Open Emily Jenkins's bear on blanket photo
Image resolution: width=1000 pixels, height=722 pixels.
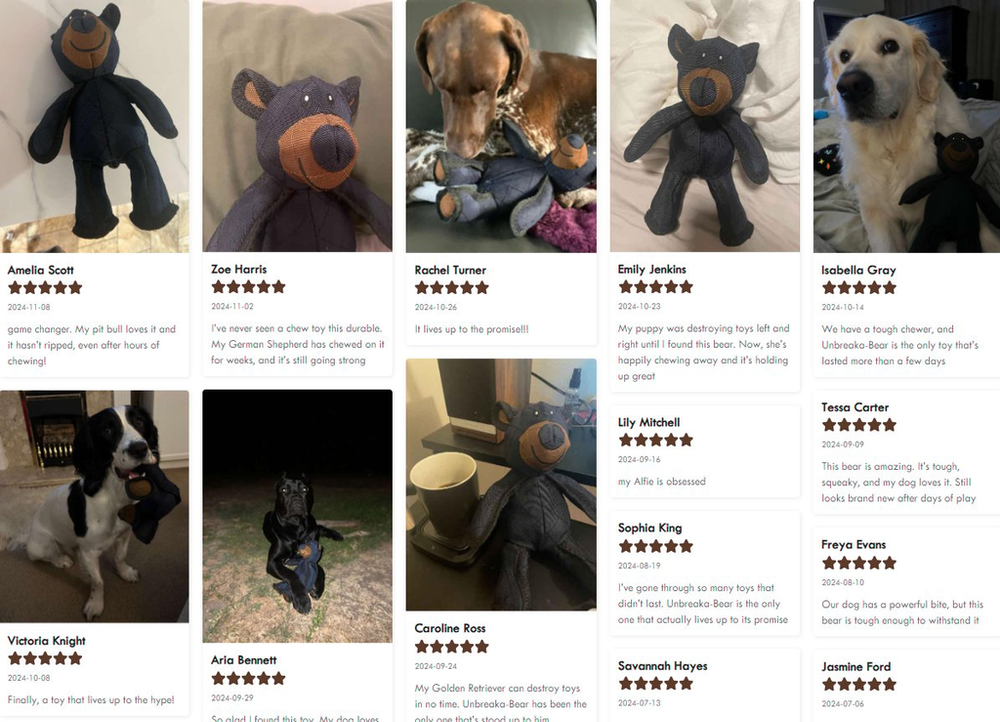coord(705,126)
